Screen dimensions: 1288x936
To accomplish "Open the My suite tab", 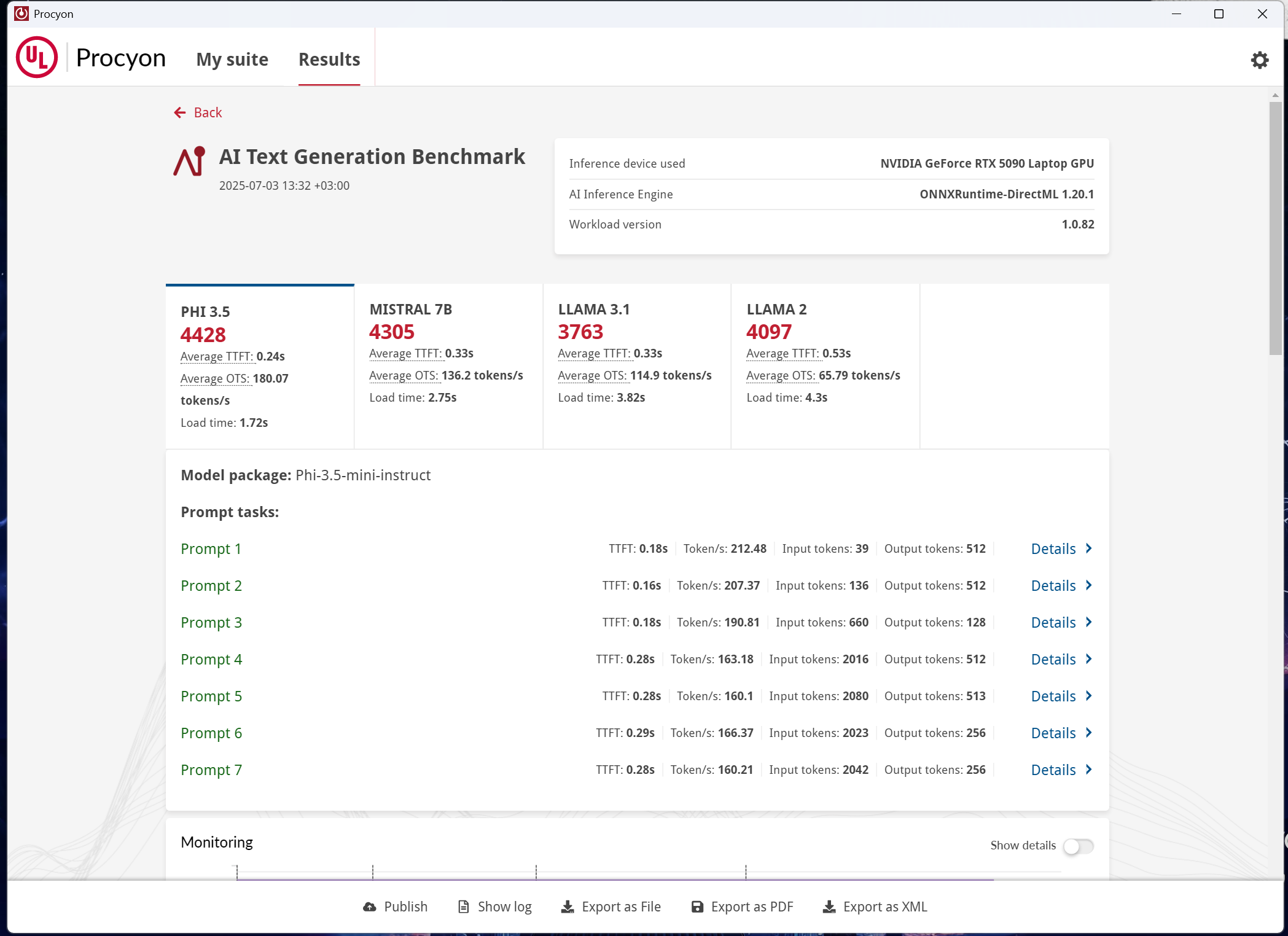I will 232,60.
